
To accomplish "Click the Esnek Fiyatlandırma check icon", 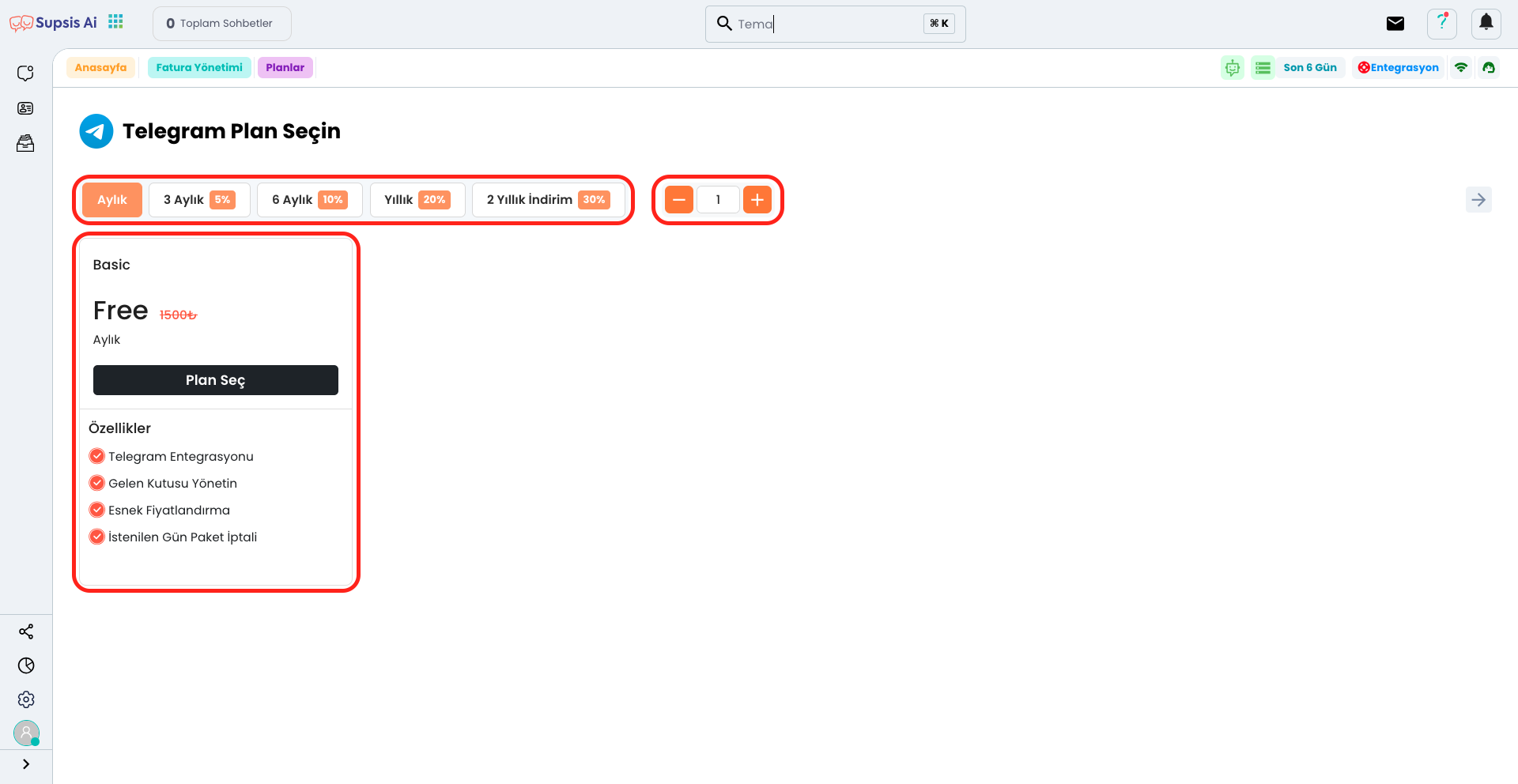I will pos(97,510).
